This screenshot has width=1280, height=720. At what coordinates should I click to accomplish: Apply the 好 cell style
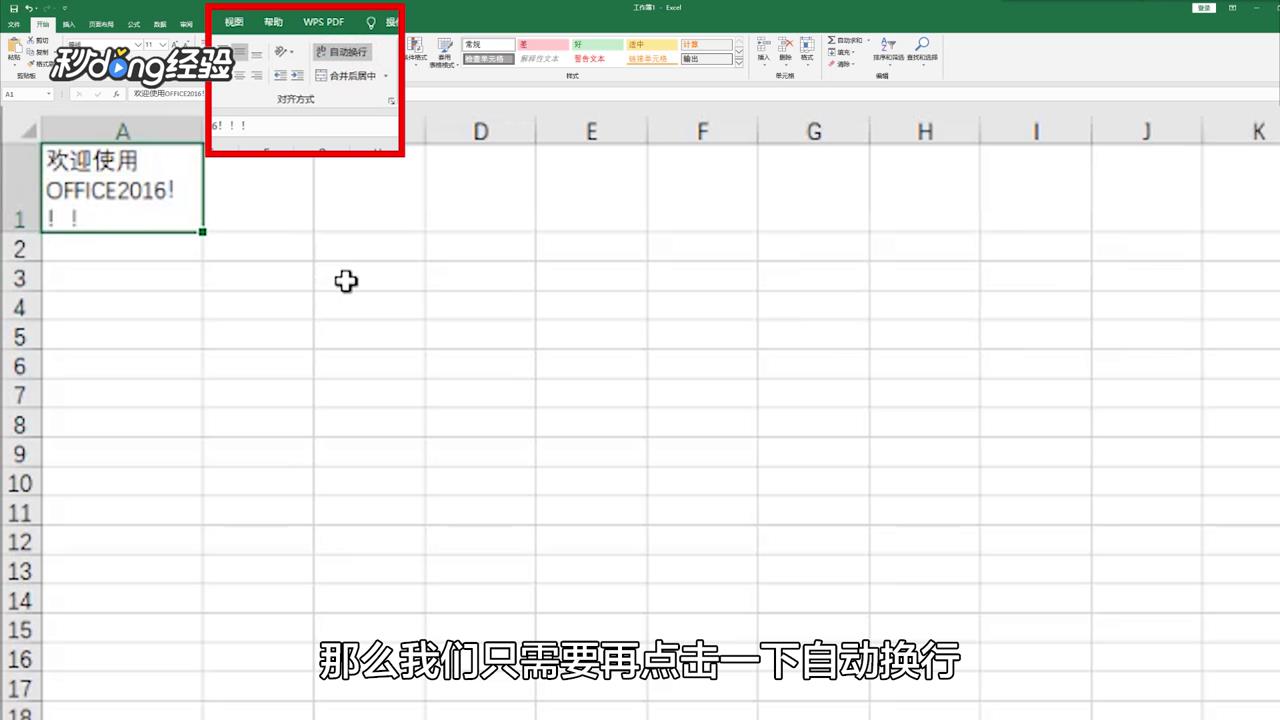coord(597,45)
